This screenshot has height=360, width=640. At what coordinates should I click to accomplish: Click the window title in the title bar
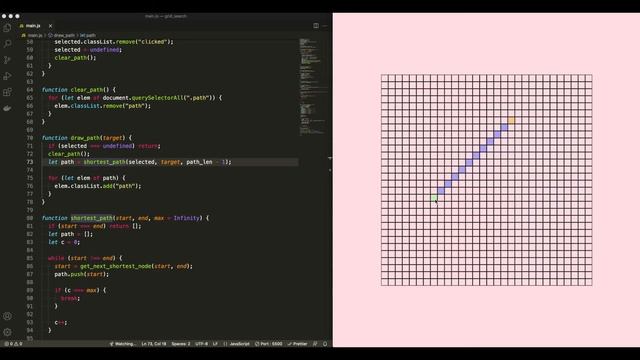(x=166, y=16)
